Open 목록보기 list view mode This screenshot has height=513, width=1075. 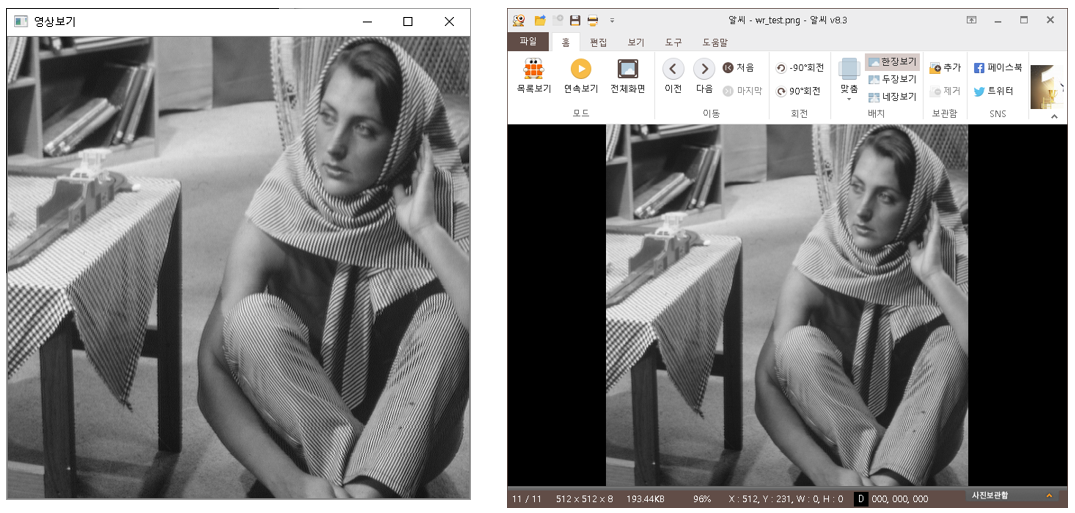533,76
